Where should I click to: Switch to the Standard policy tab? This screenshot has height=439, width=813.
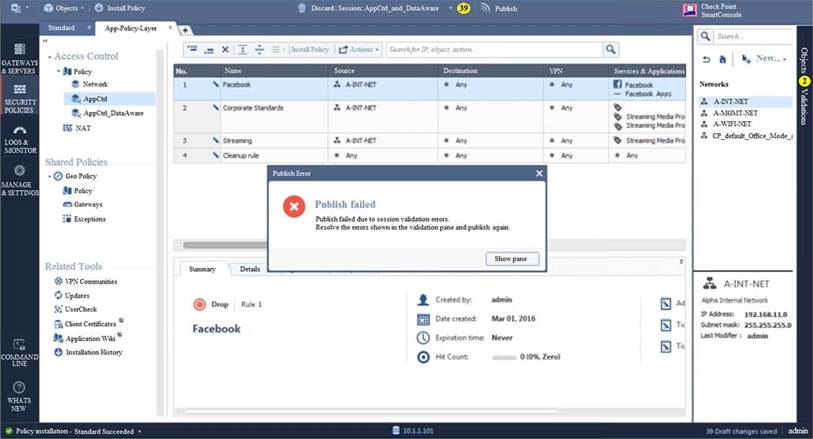click(x=61, y=28)
